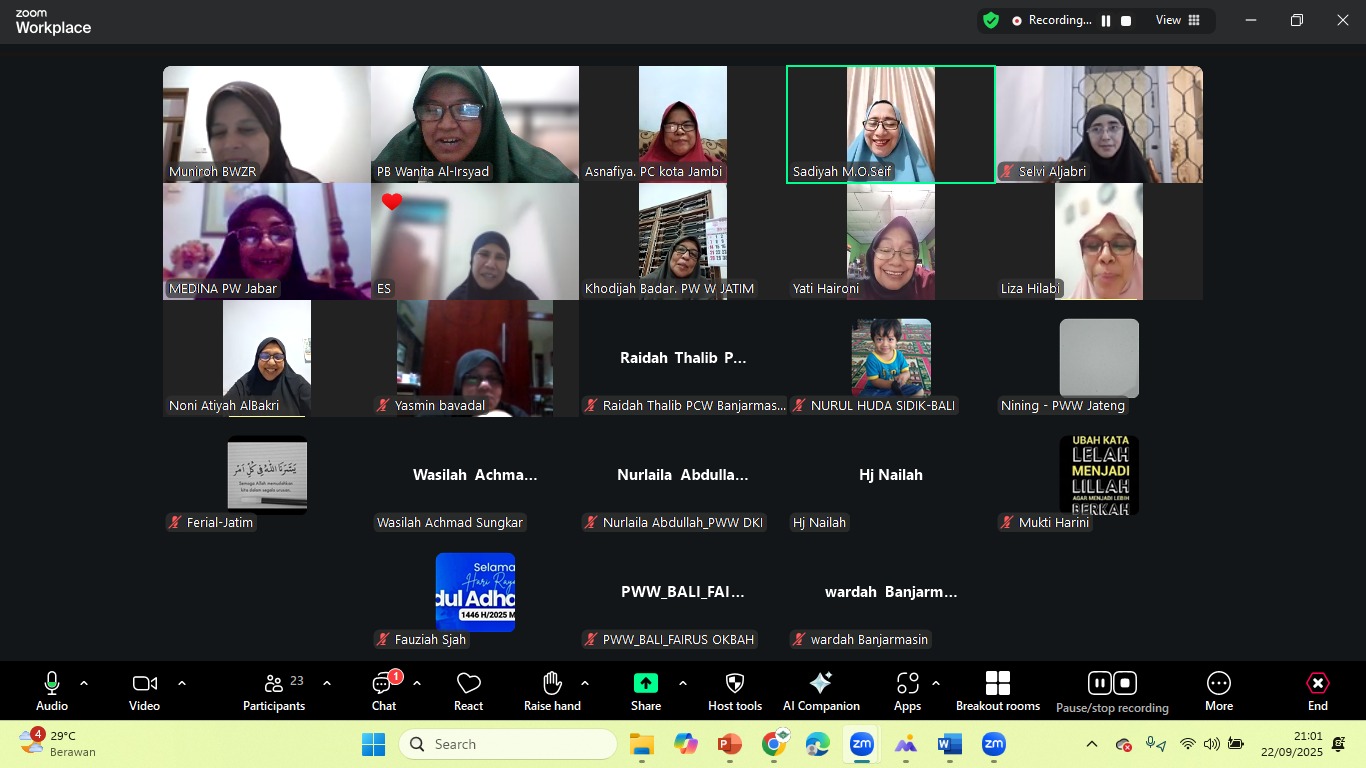Open the Zoom app from the taskbar
The height and width of the screenshot is (768, 1366).
click(x=861, y=744)
